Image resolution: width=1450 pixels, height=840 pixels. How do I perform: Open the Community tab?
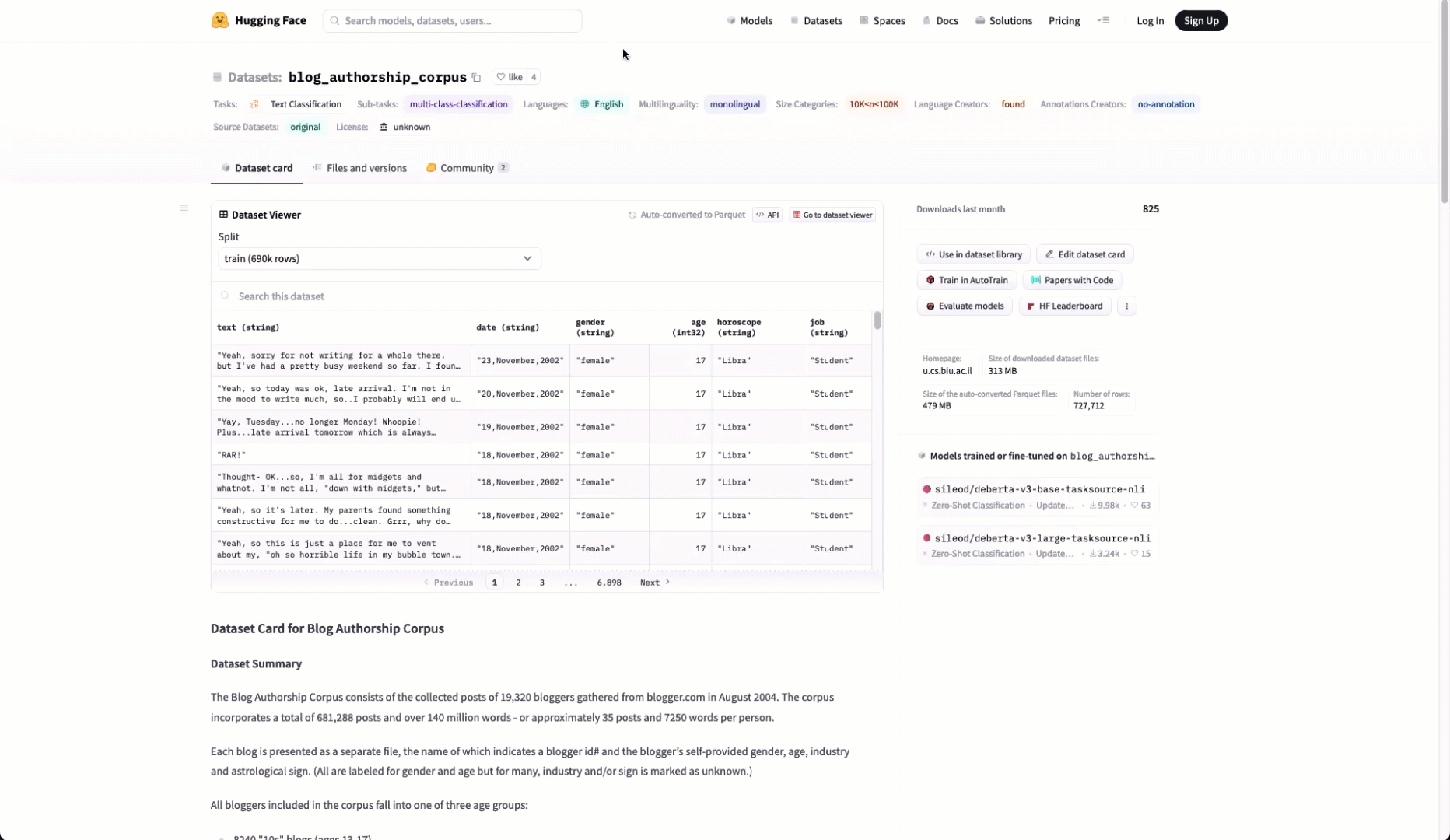(467, 168)
